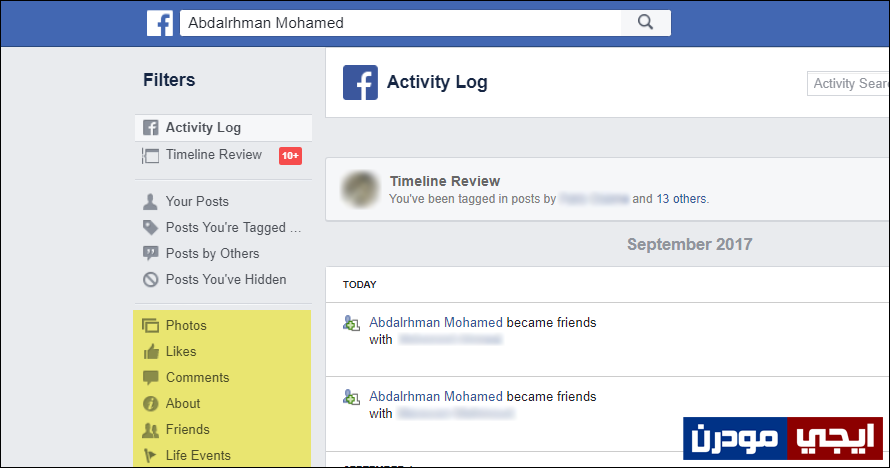The image size is (890, 468).
Task: Click the '13 others' link
Action: point(681,199)
